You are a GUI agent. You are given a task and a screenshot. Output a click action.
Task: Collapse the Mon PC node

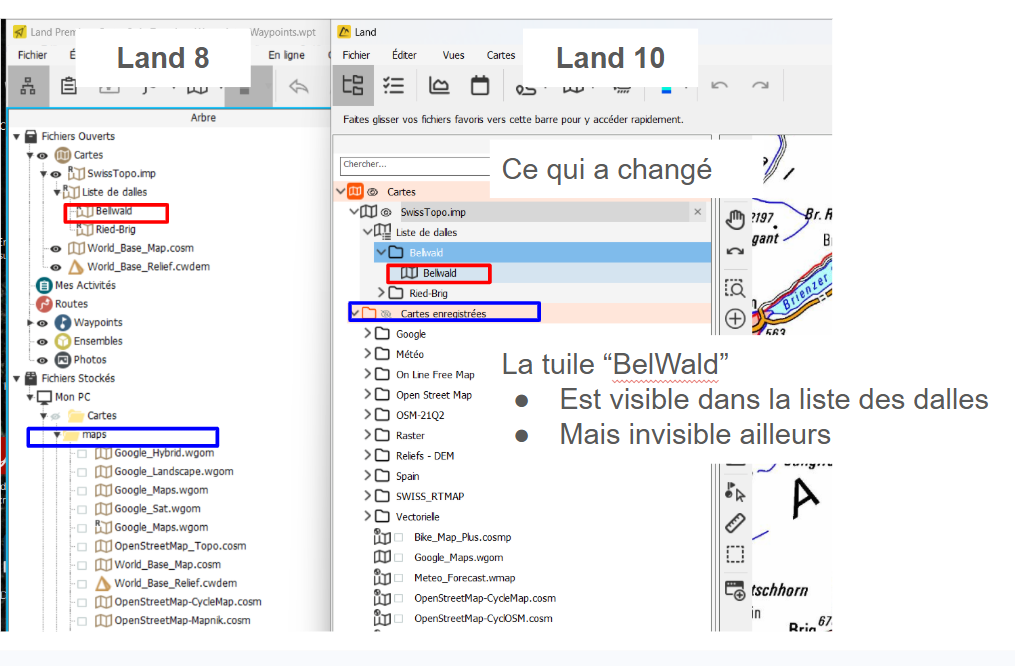(30, 397)
